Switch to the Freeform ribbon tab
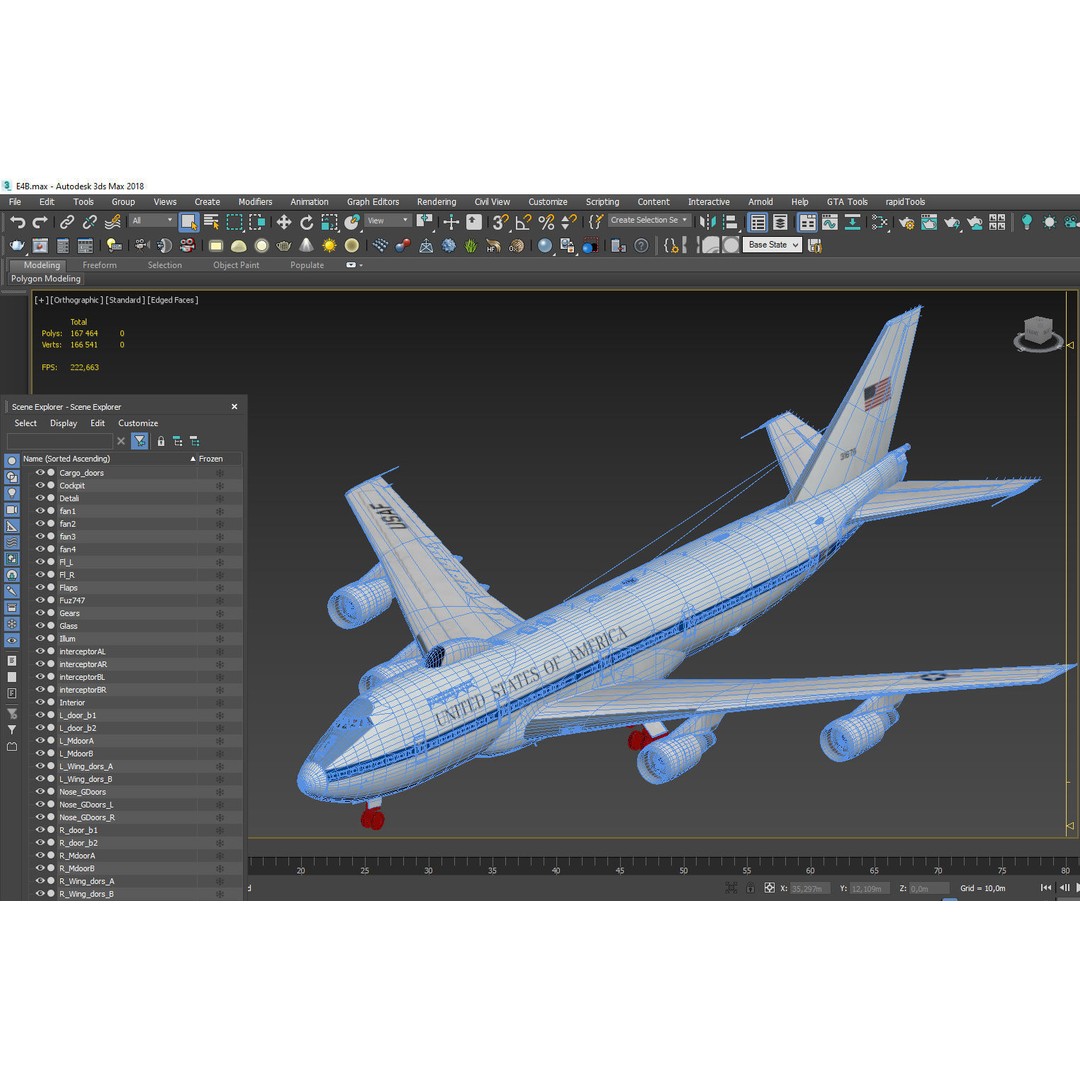Viewport: 1080px width, 1080px height. click(99, 265)
